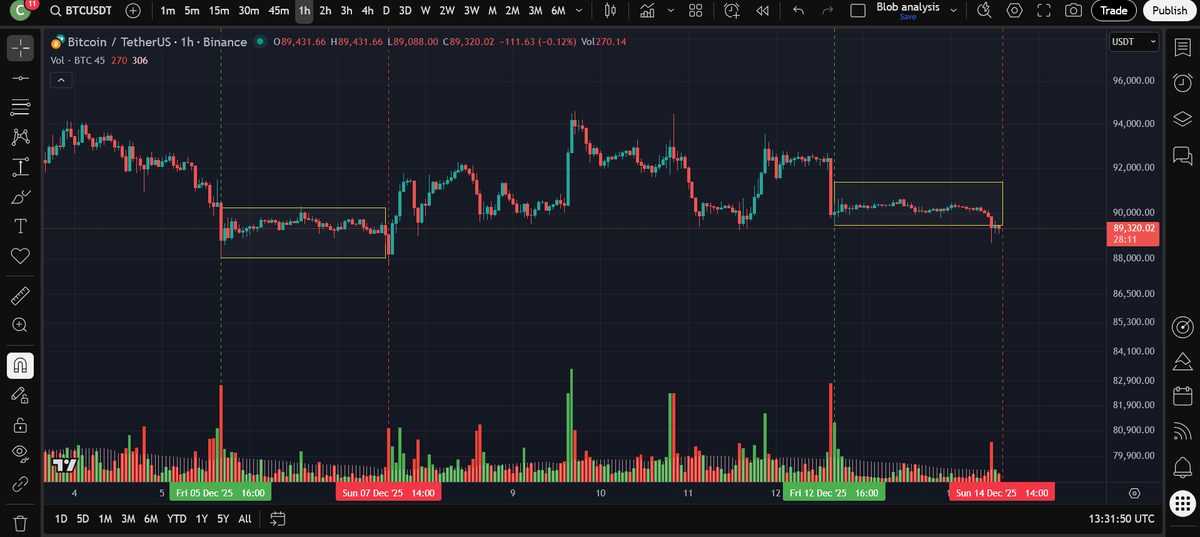This screenshot has width=1200, height=537.
Task: Open chart settings hexagon icon
Action: (x=1015, y=11)
